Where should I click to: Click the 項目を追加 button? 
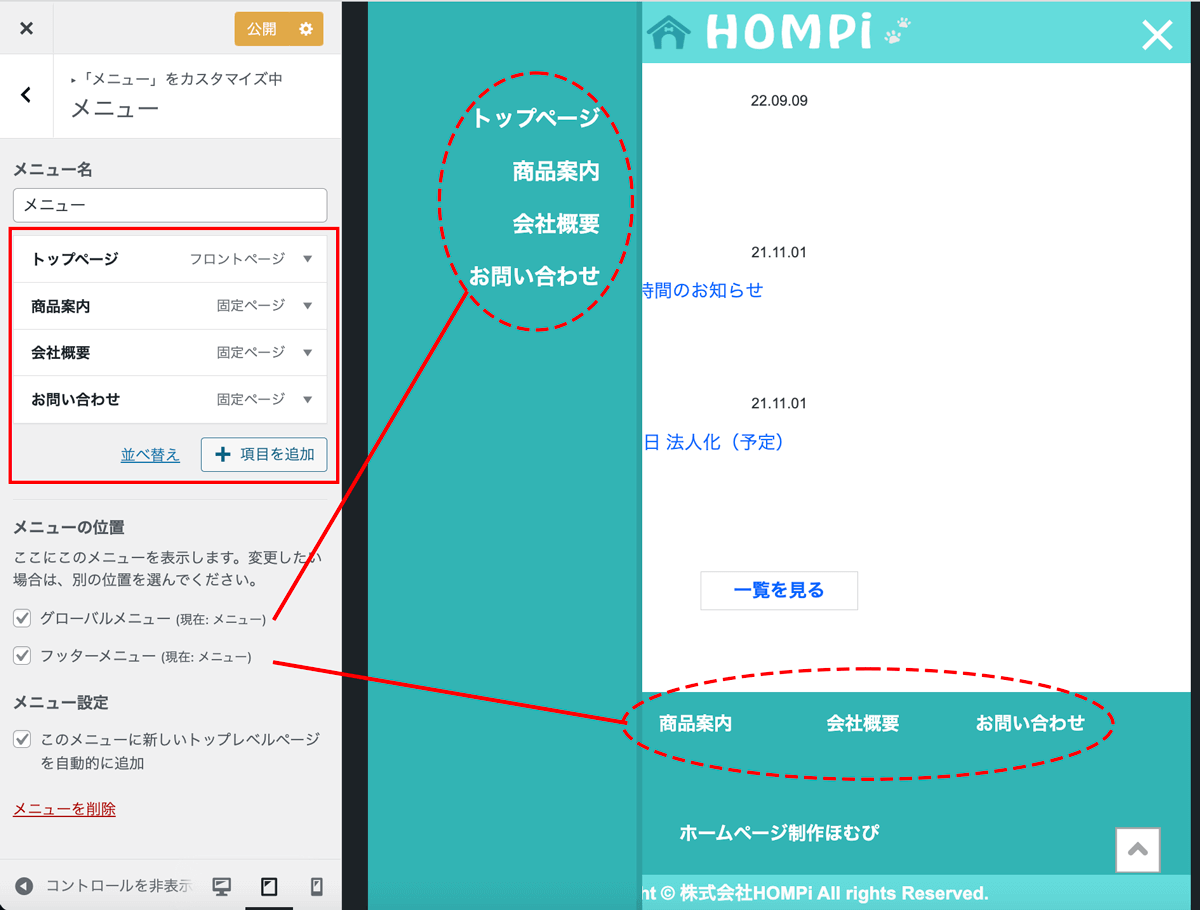tap(264, 454)
